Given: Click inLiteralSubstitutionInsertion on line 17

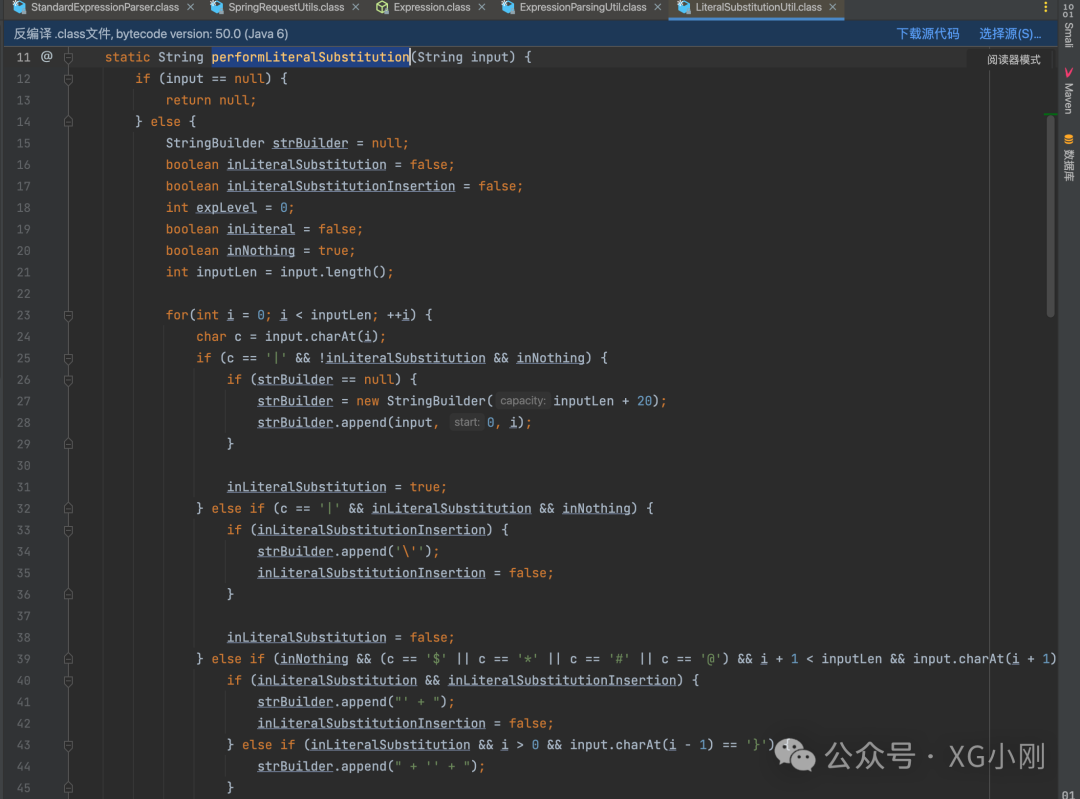Looking at the screenshot, I should click(341, 186).
